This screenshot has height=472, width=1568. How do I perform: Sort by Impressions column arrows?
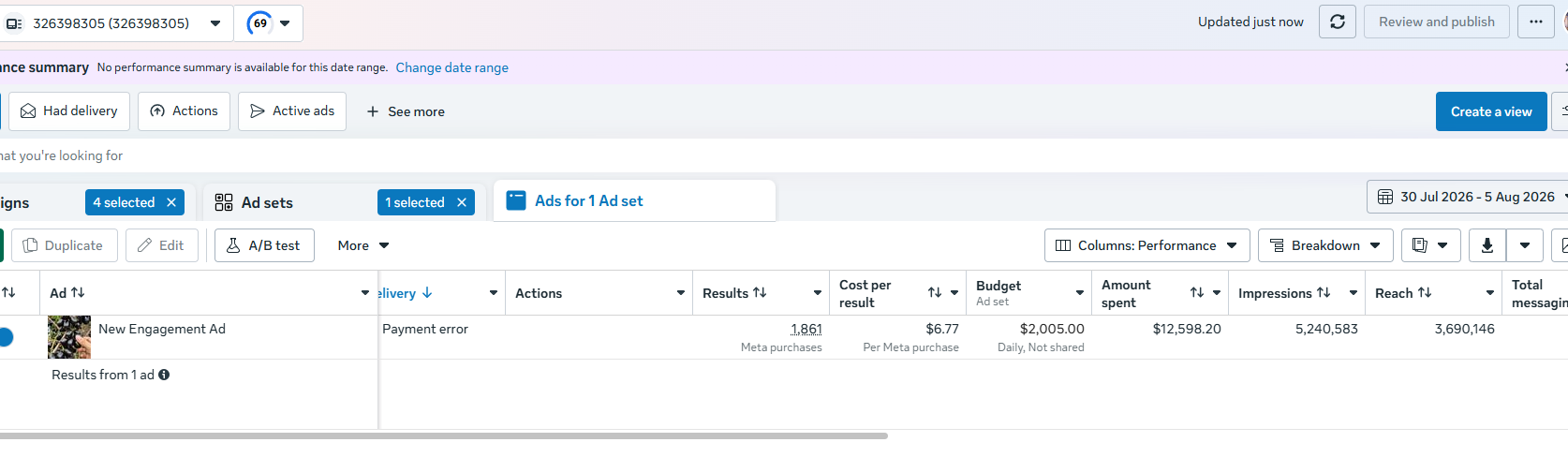tap(1324, 293)
